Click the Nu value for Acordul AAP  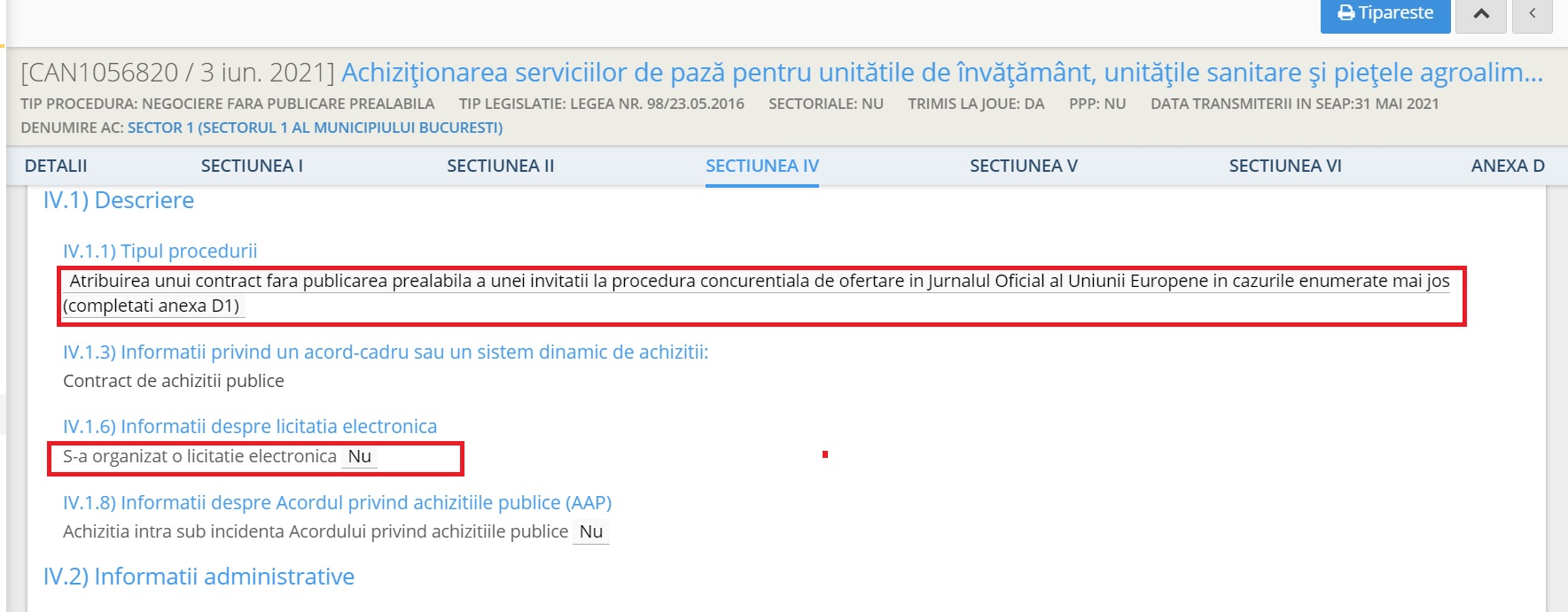click(x=590, y=532)
